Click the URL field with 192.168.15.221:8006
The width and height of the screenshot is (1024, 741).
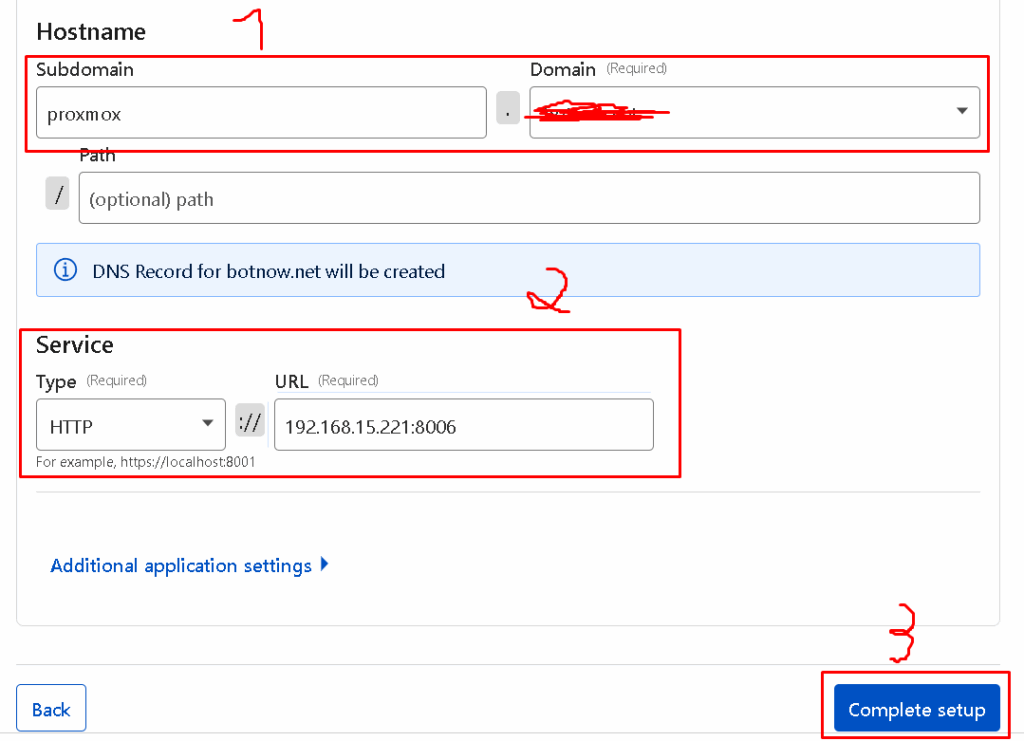[464, 425]
